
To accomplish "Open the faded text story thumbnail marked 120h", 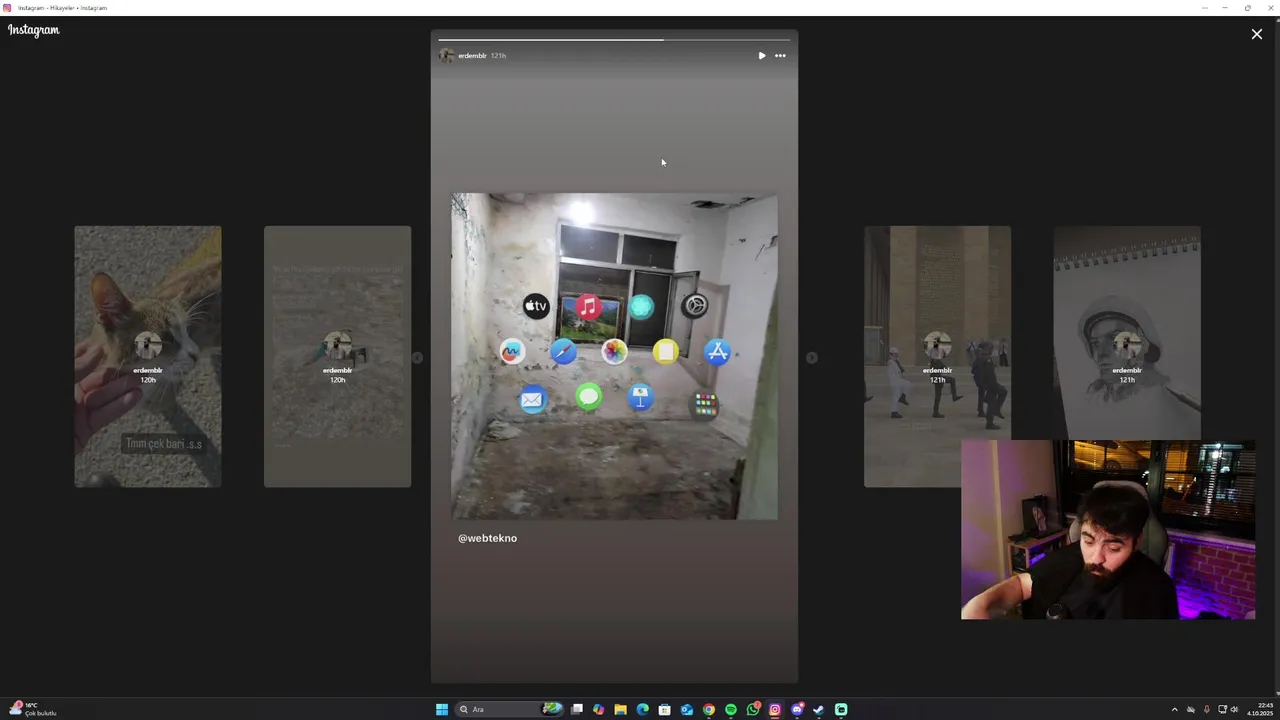I will 337,356.
